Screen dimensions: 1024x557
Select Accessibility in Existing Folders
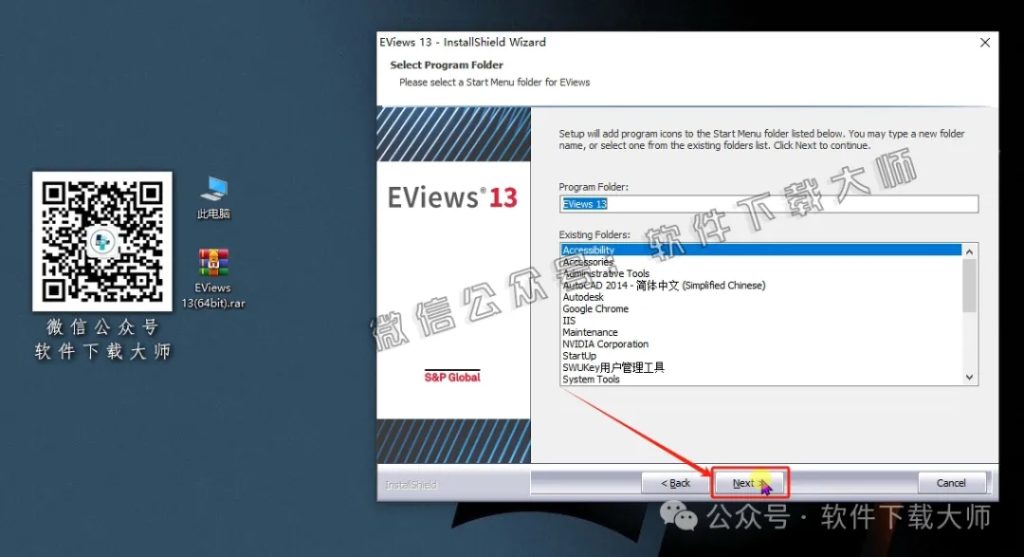761,250
